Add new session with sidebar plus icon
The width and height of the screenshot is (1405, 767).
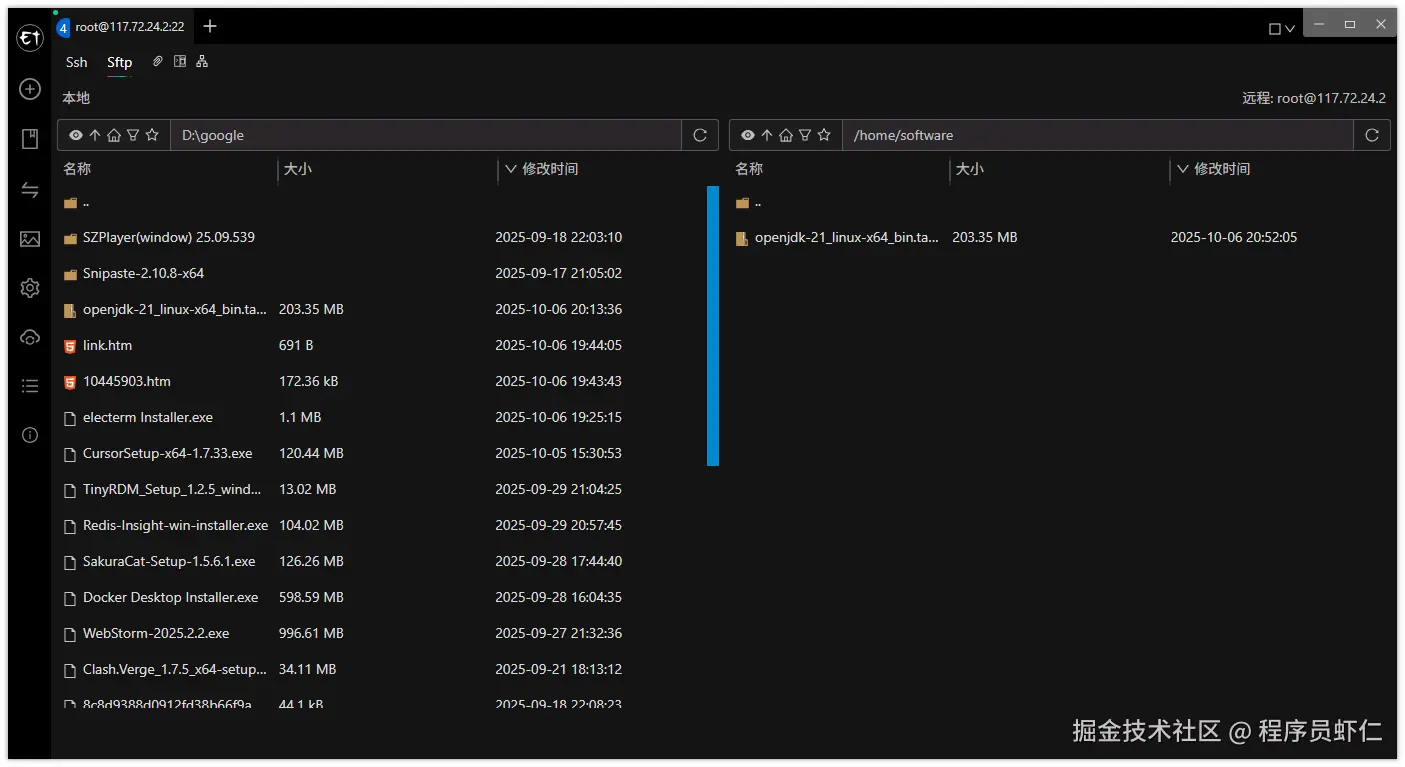tap(30, 89)
